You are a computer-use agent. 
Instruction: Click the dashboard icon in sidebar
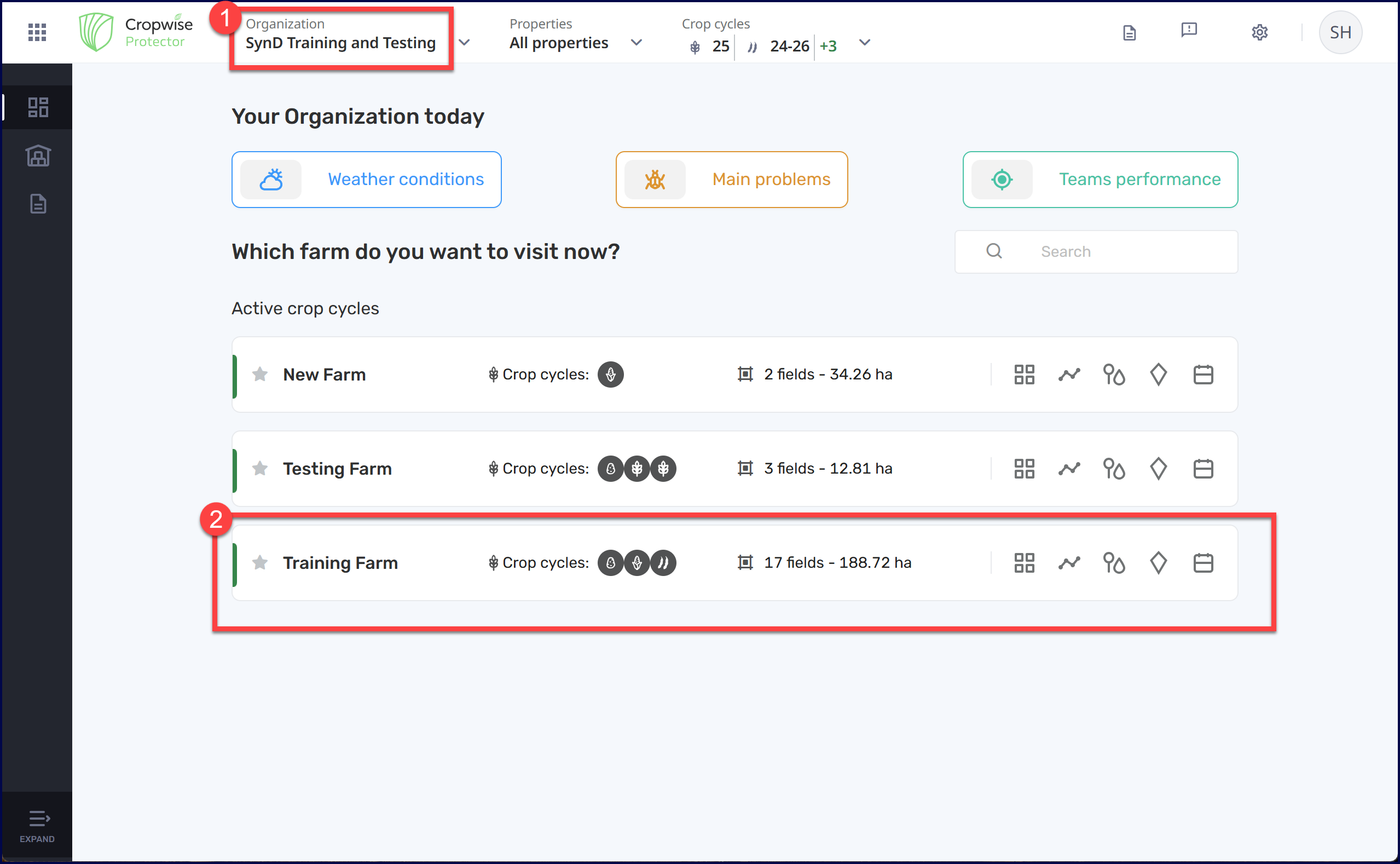coord(38,107)
